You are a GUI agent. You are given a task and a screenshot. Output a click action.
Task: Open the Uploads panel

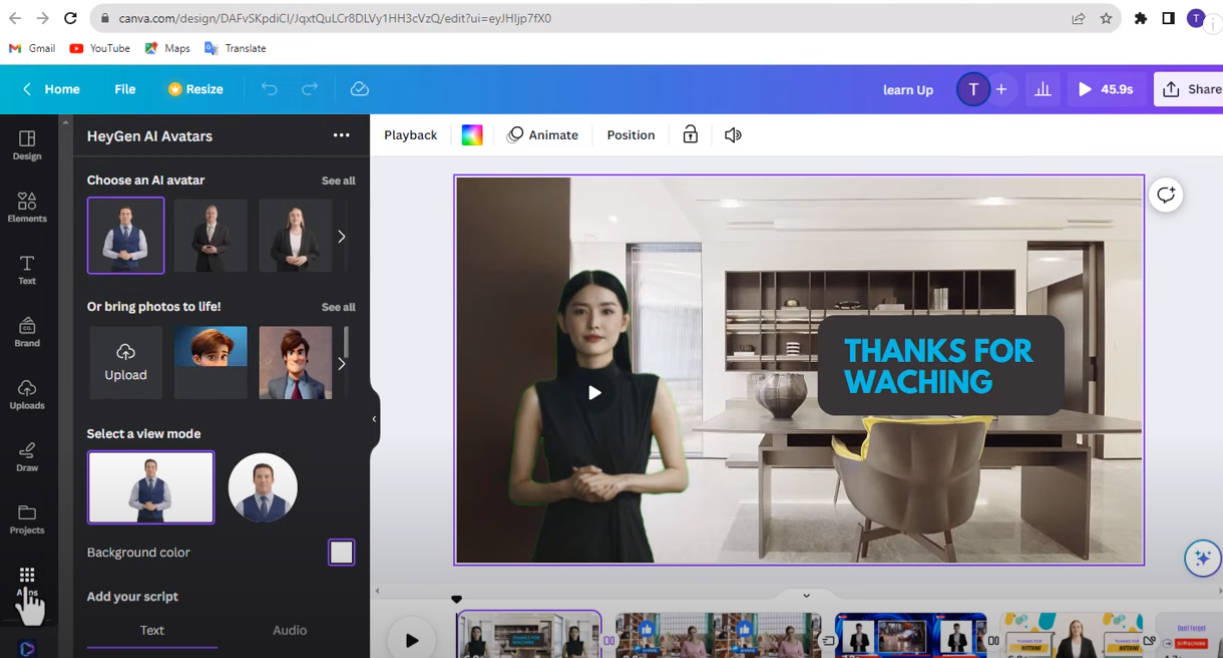tap(27, 396)
